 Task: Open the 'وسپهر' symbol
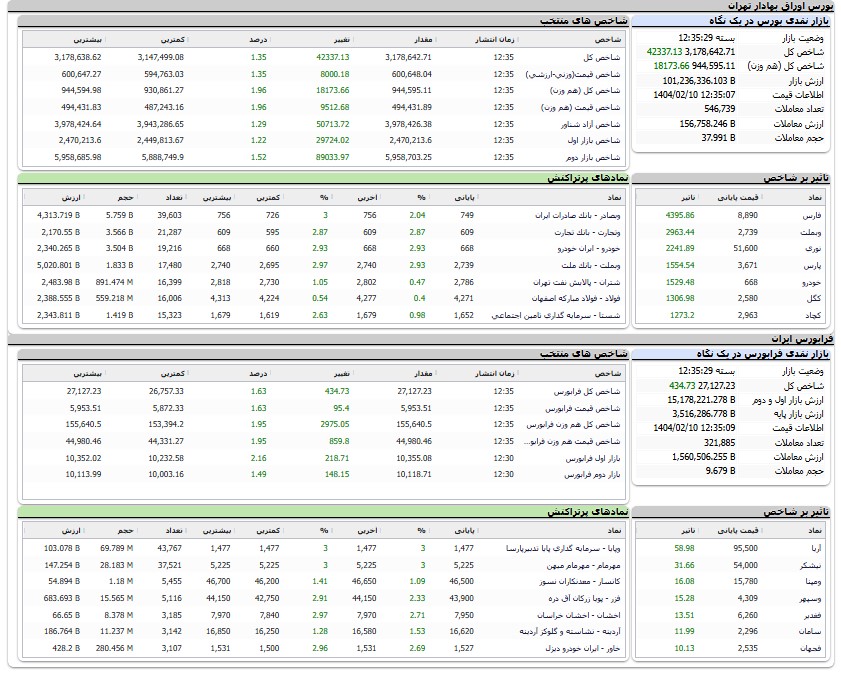[x=810, y=598]
